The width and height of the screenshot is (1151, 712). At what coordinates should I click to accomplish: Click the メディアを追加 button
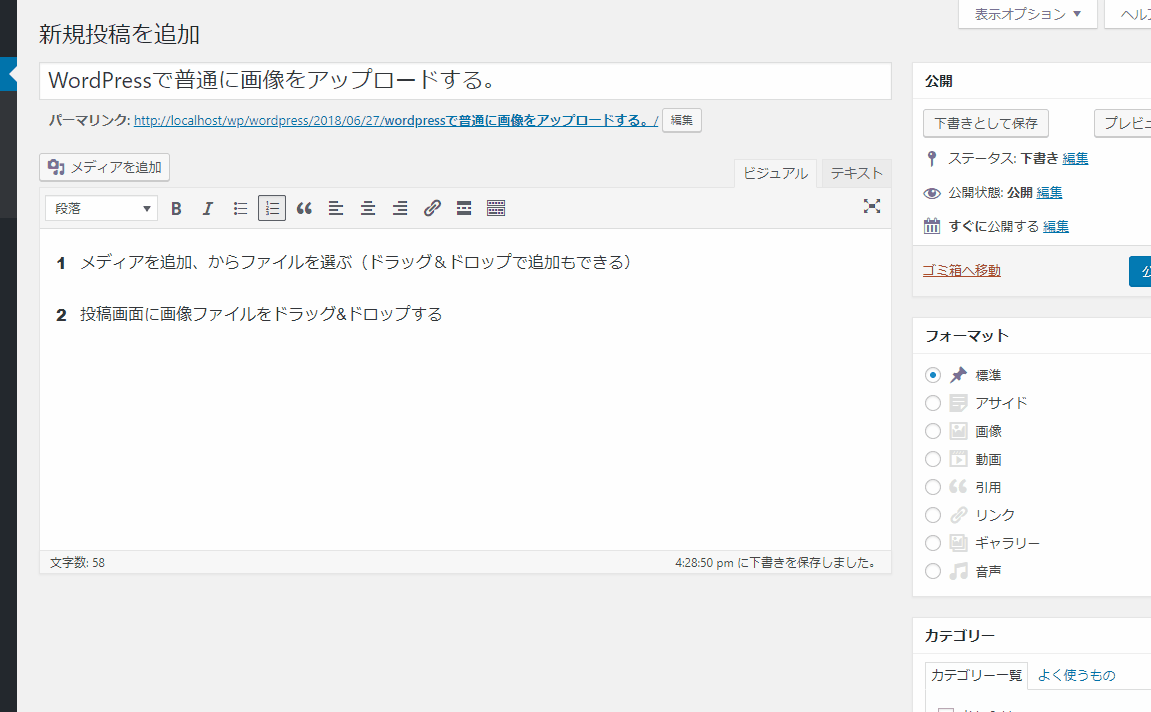coord(104,167)
